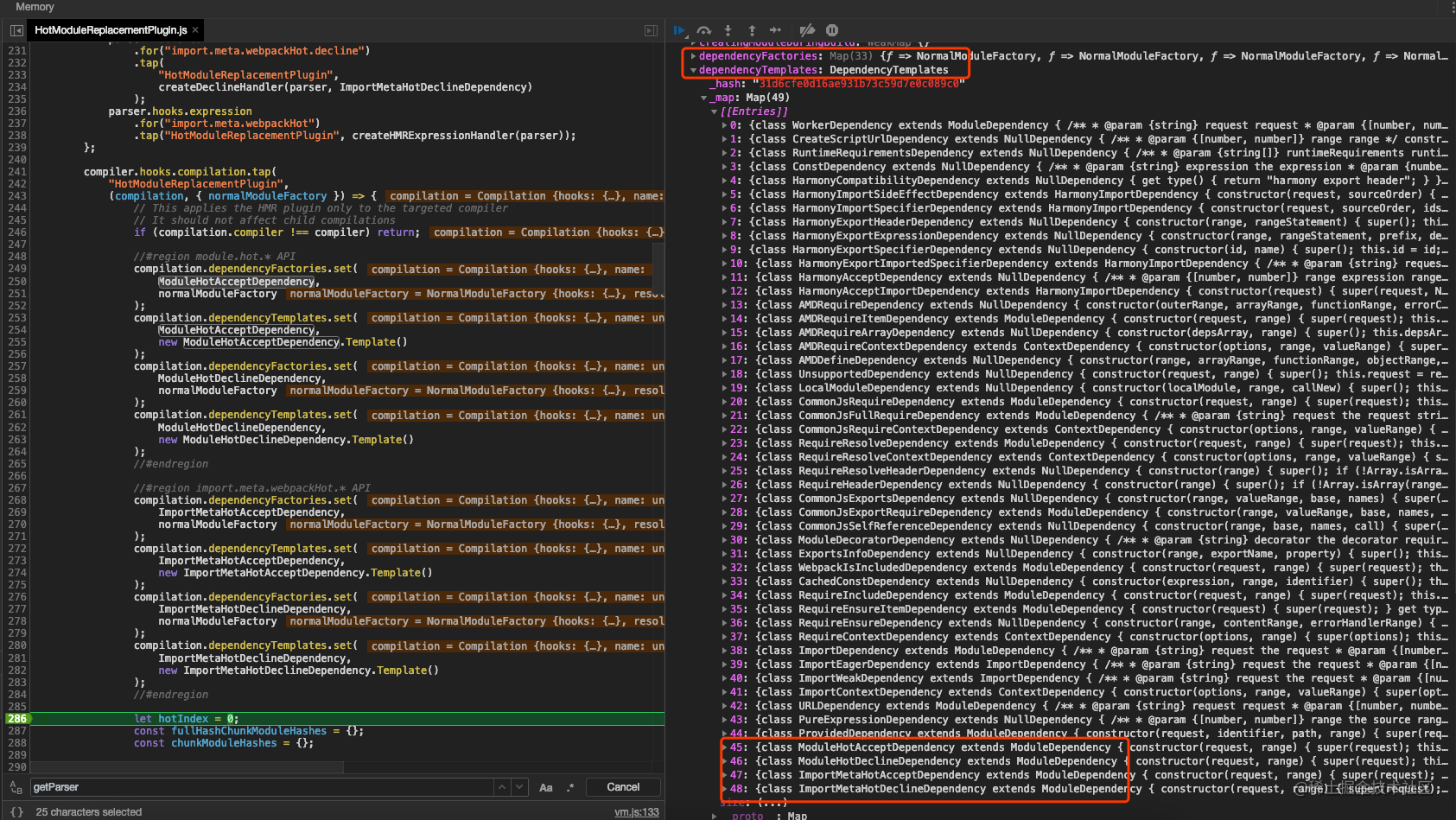Click '25 characters selected' status text
The width and height of the screenshot is (1456, 820).
pyautogui.click(x=88, y=812)
